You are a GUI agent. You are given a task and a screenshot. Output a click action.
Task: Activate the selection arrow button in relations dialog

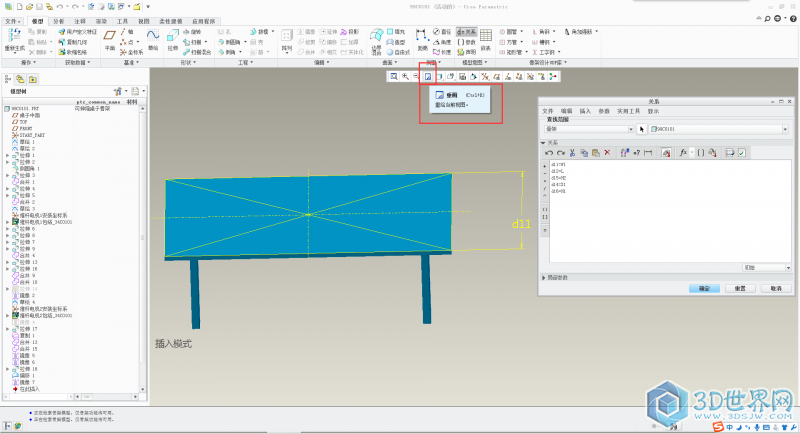641,130
